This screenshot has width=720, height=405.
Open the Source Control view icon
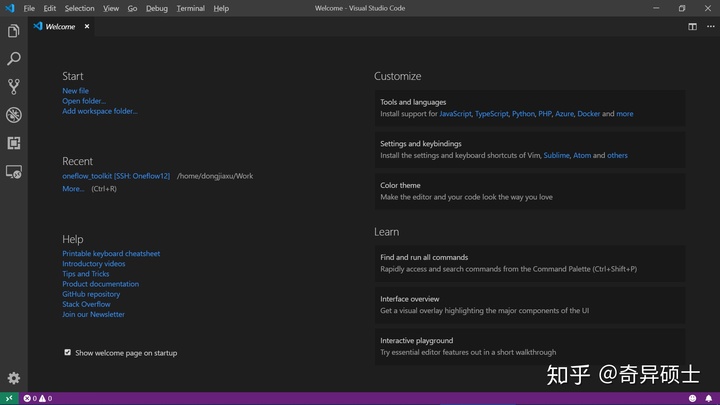tap(14, 87)
